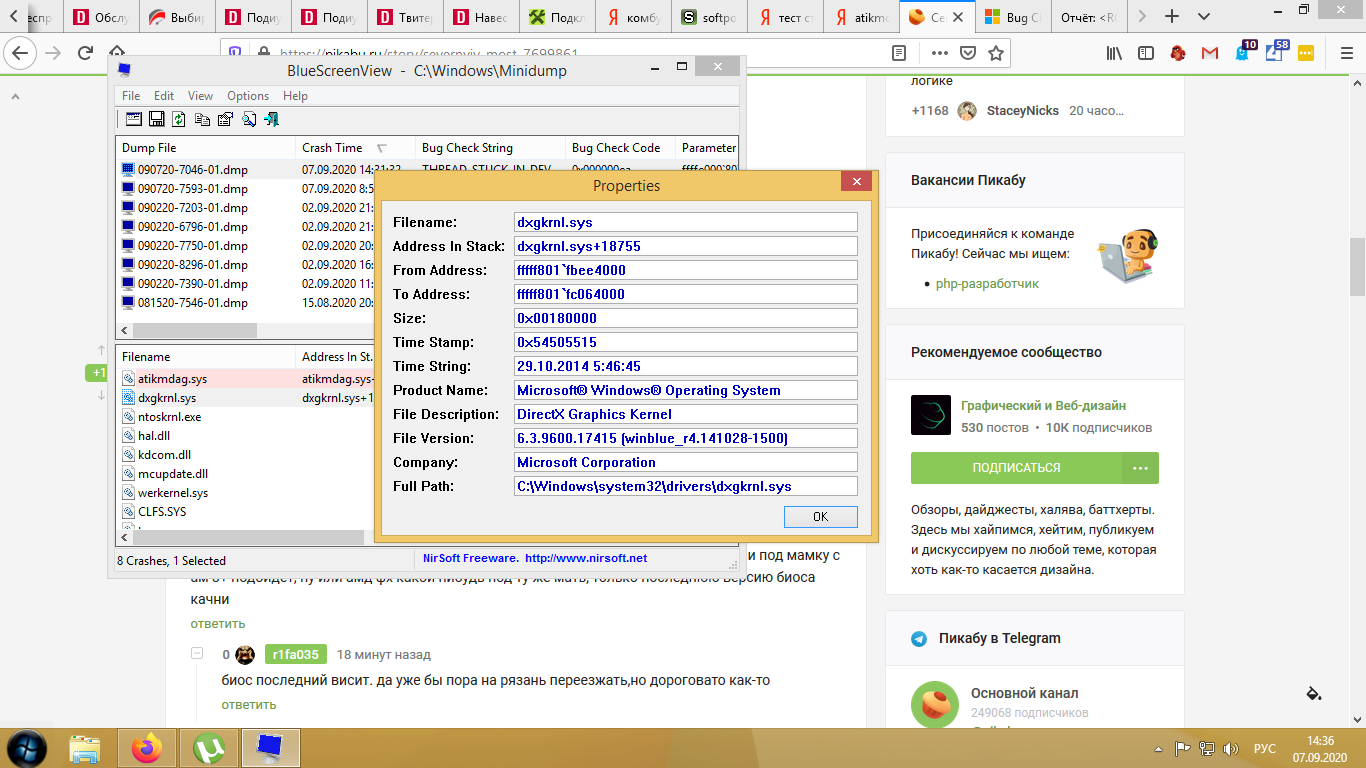1366x768 pixels.
Task: Select dump file 090720-7046-01.dmp
Action: point(193,170)
